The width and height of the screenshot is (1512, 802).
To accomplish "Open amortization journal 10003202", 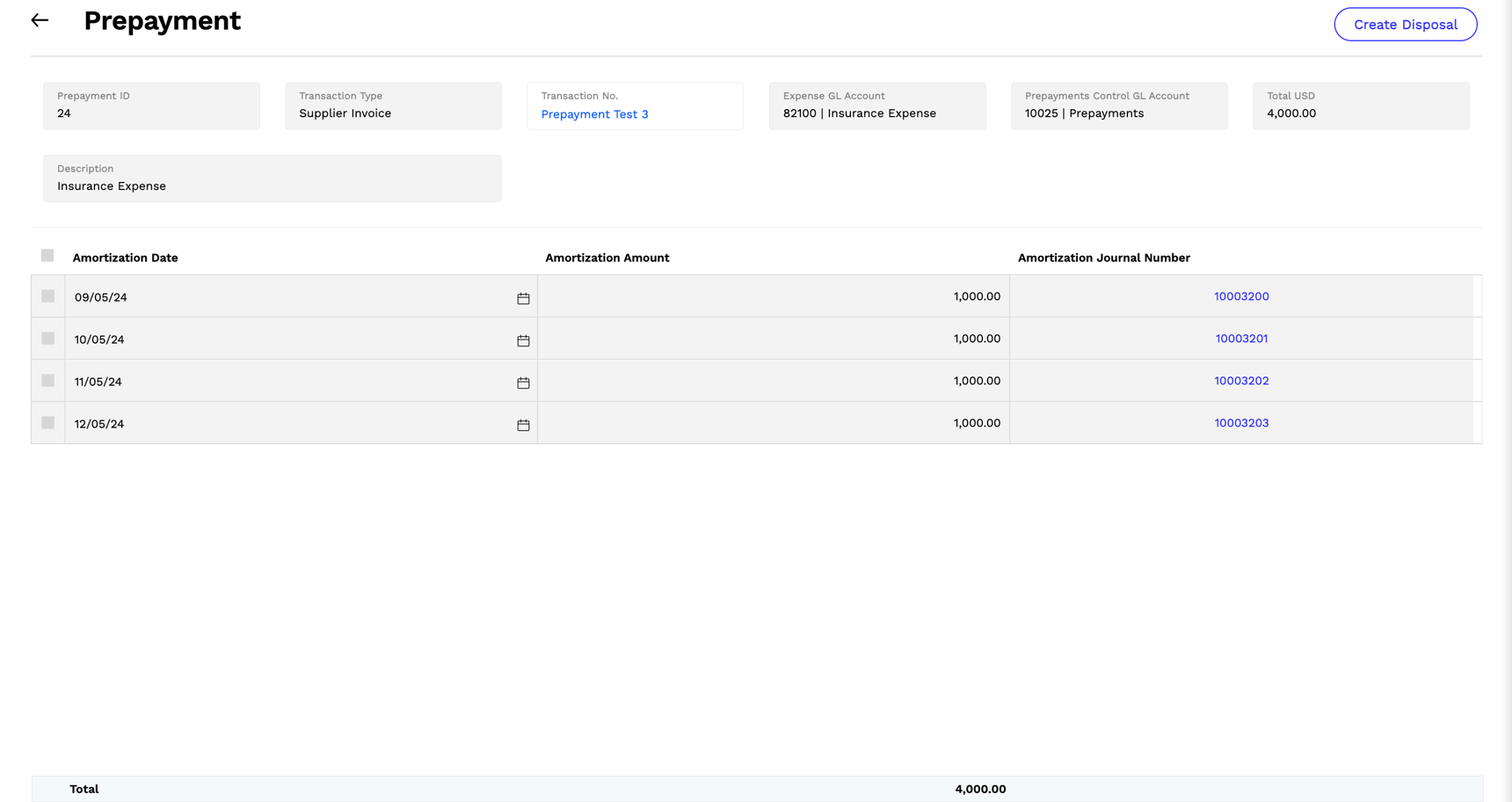I will [x=1241, y=380].
